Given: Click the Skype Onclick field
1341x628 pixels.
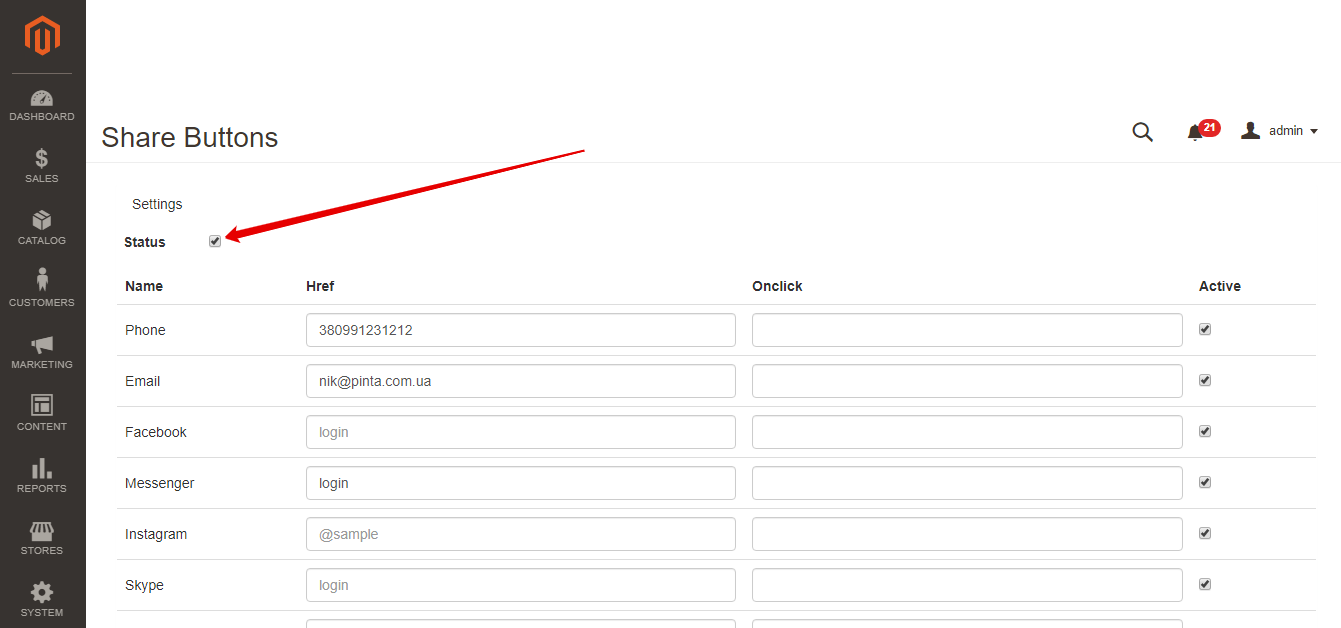Looking at the screenshot, I should tap(967, 585).
